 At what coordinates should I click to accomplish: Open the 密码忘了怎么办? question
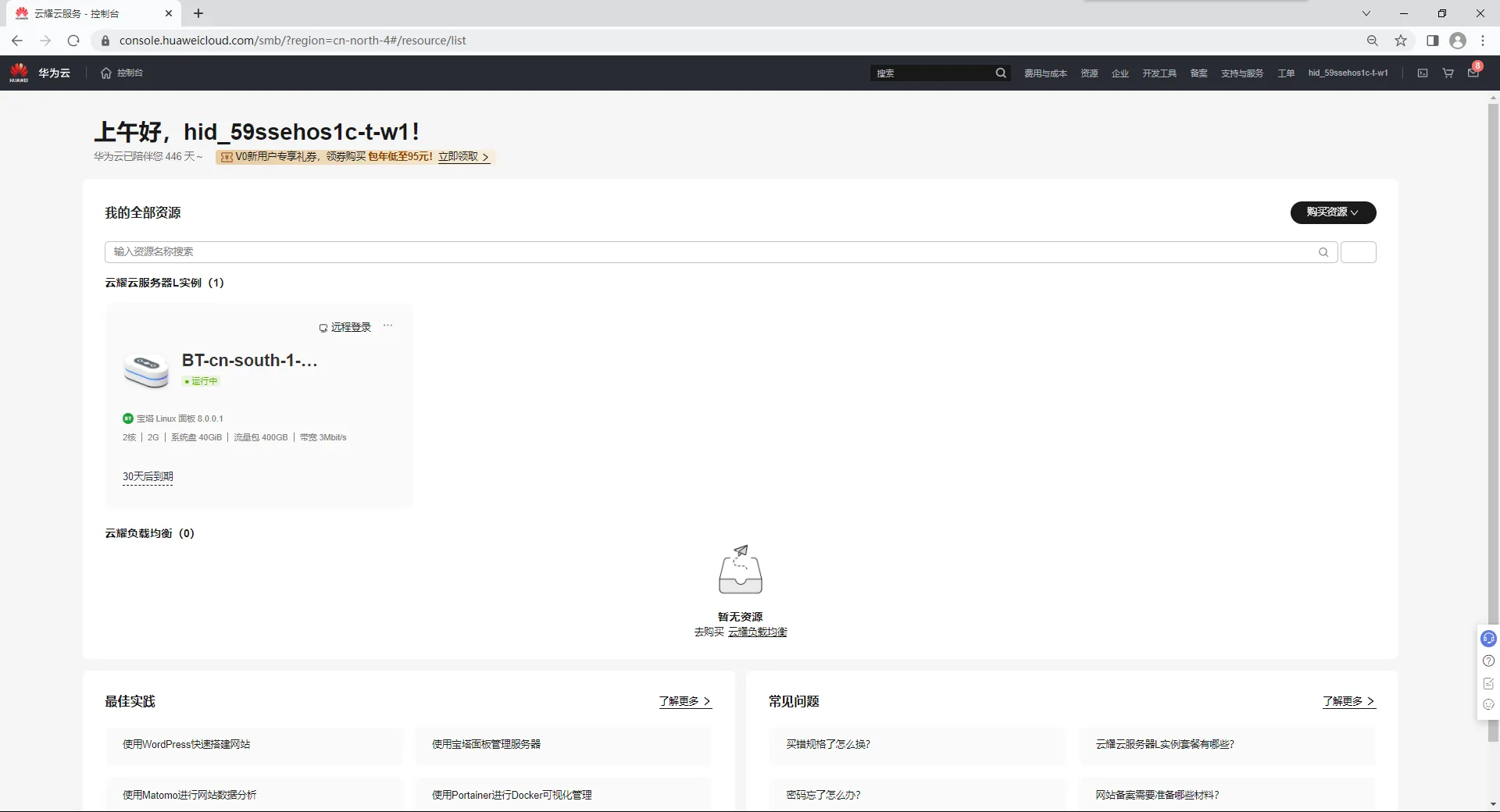click(917, 795)
